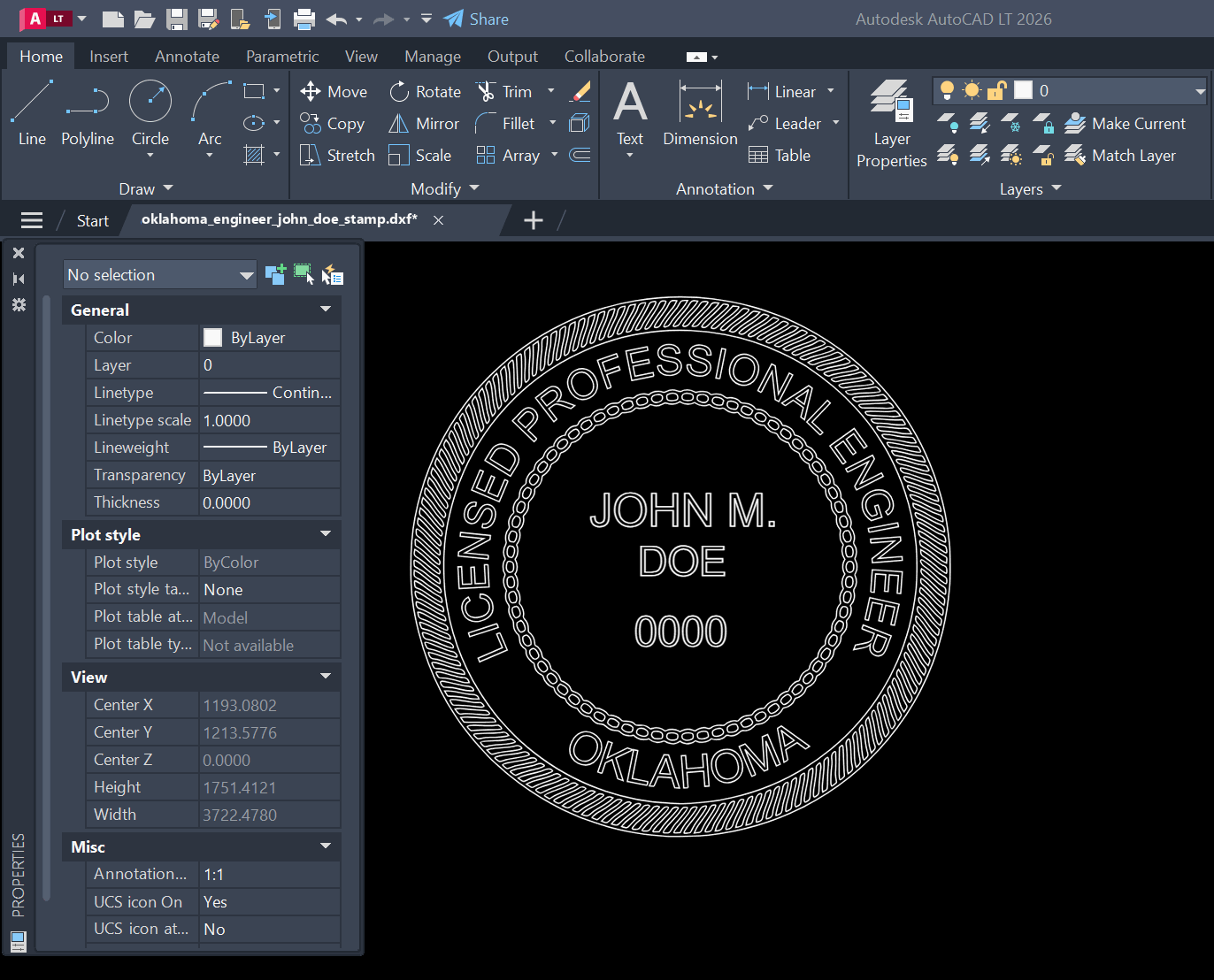
Task: Expand the Layers panel dropdown
Action: click(x=1030, y=188)
